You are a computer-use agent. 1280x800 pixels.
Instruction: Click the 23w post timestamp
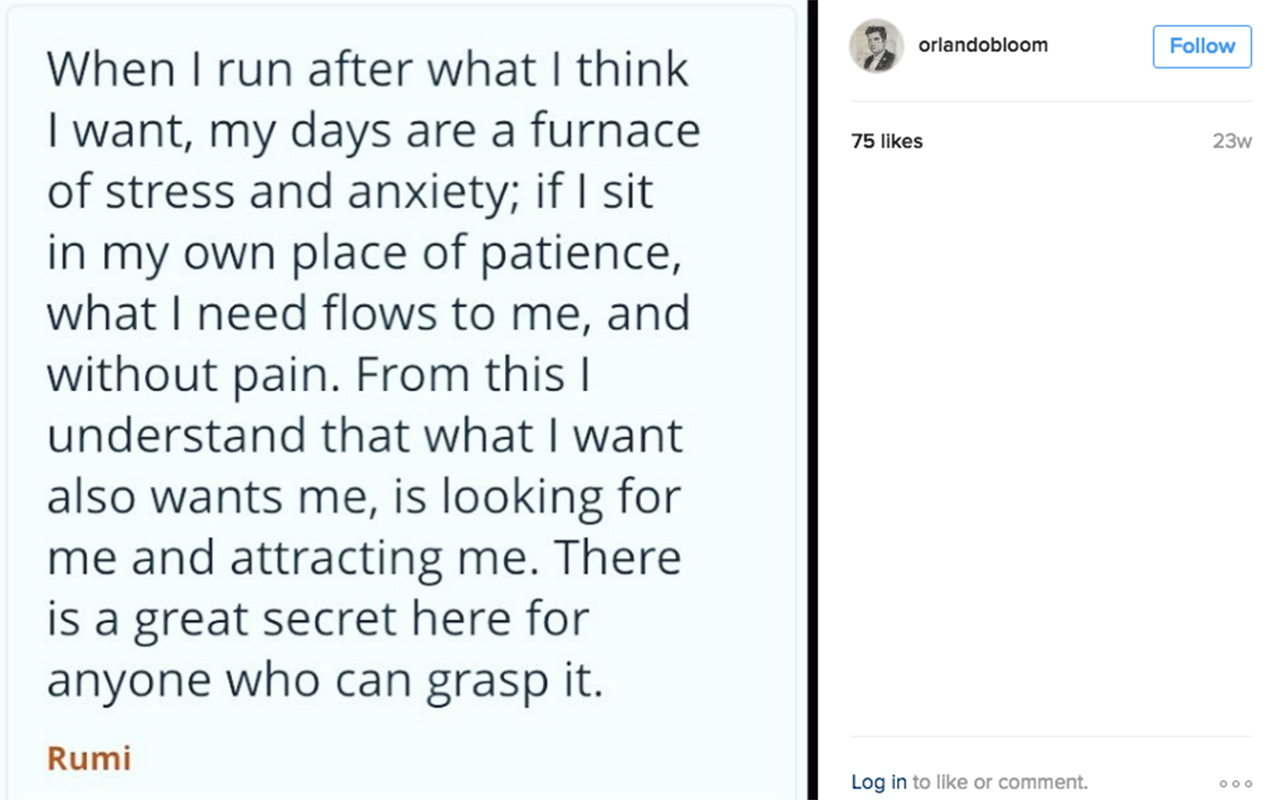pos(1231,141)
